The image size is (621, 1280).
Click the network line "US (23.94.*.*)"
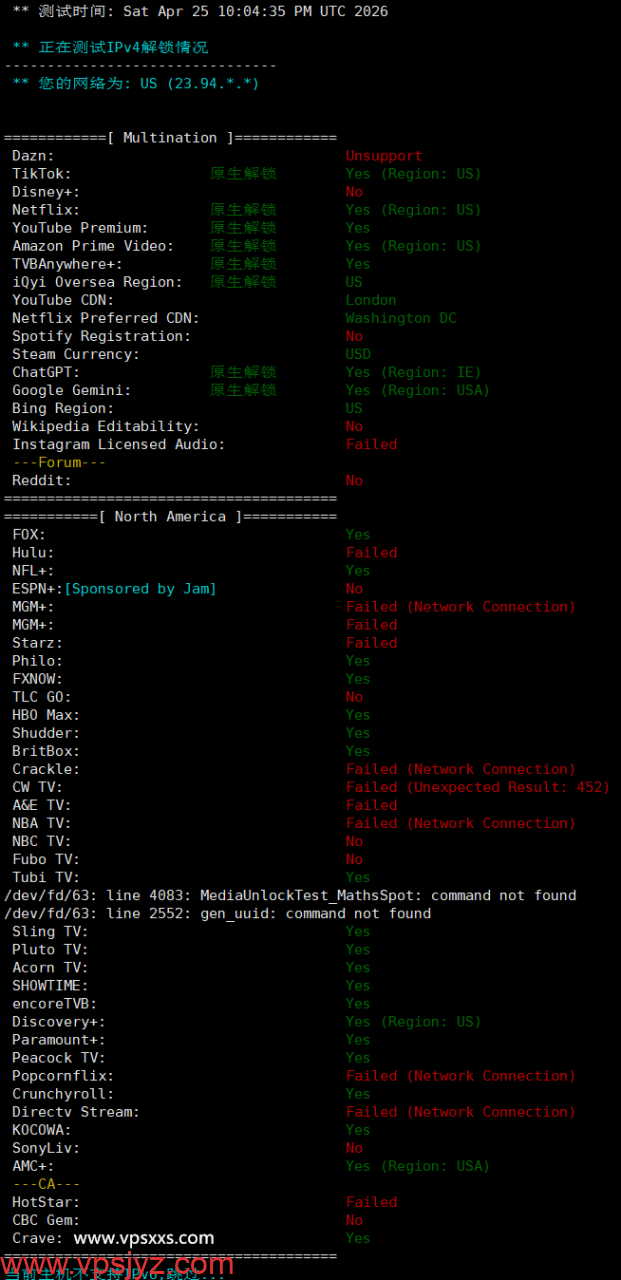[200, 84]
